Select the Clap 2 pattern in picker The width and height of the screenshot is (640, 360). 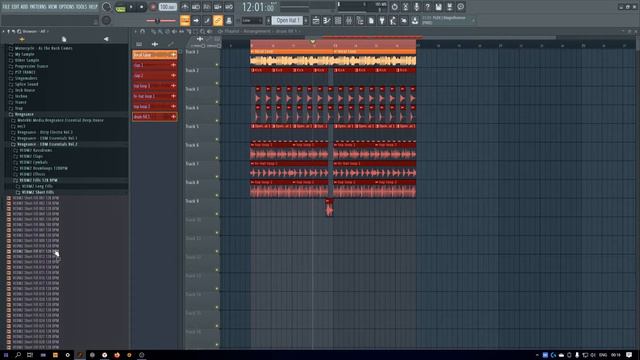point(155,76)
